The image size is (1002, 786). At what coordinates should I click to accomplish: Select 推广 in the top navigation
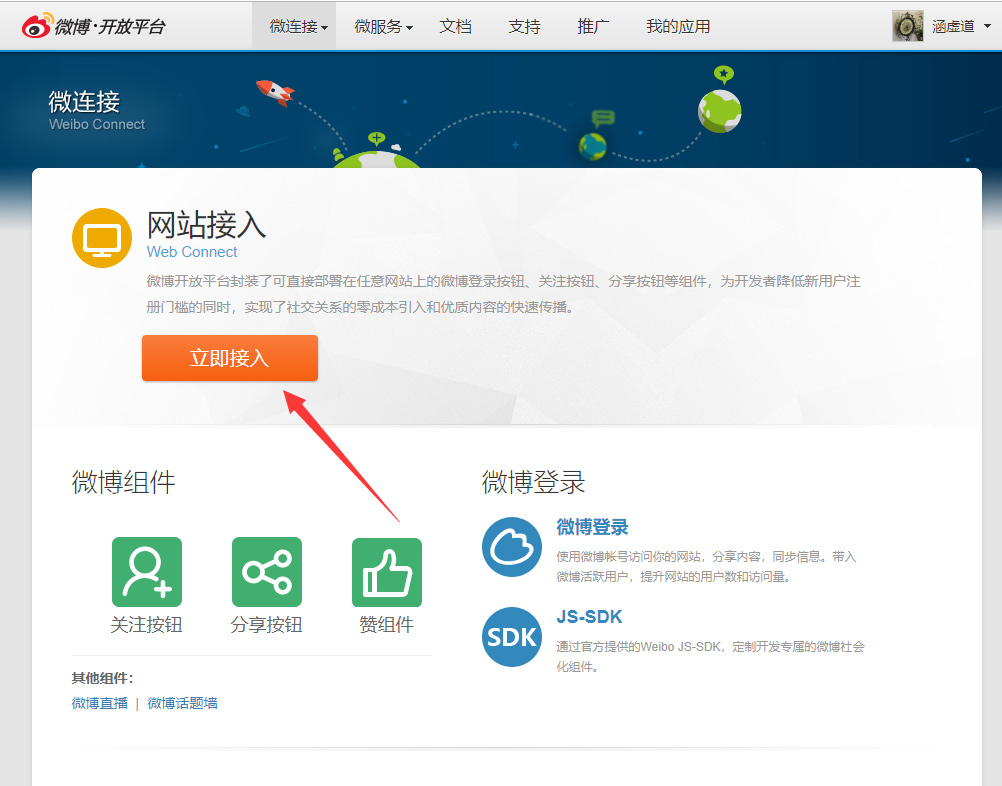click(x=593, y=27)
